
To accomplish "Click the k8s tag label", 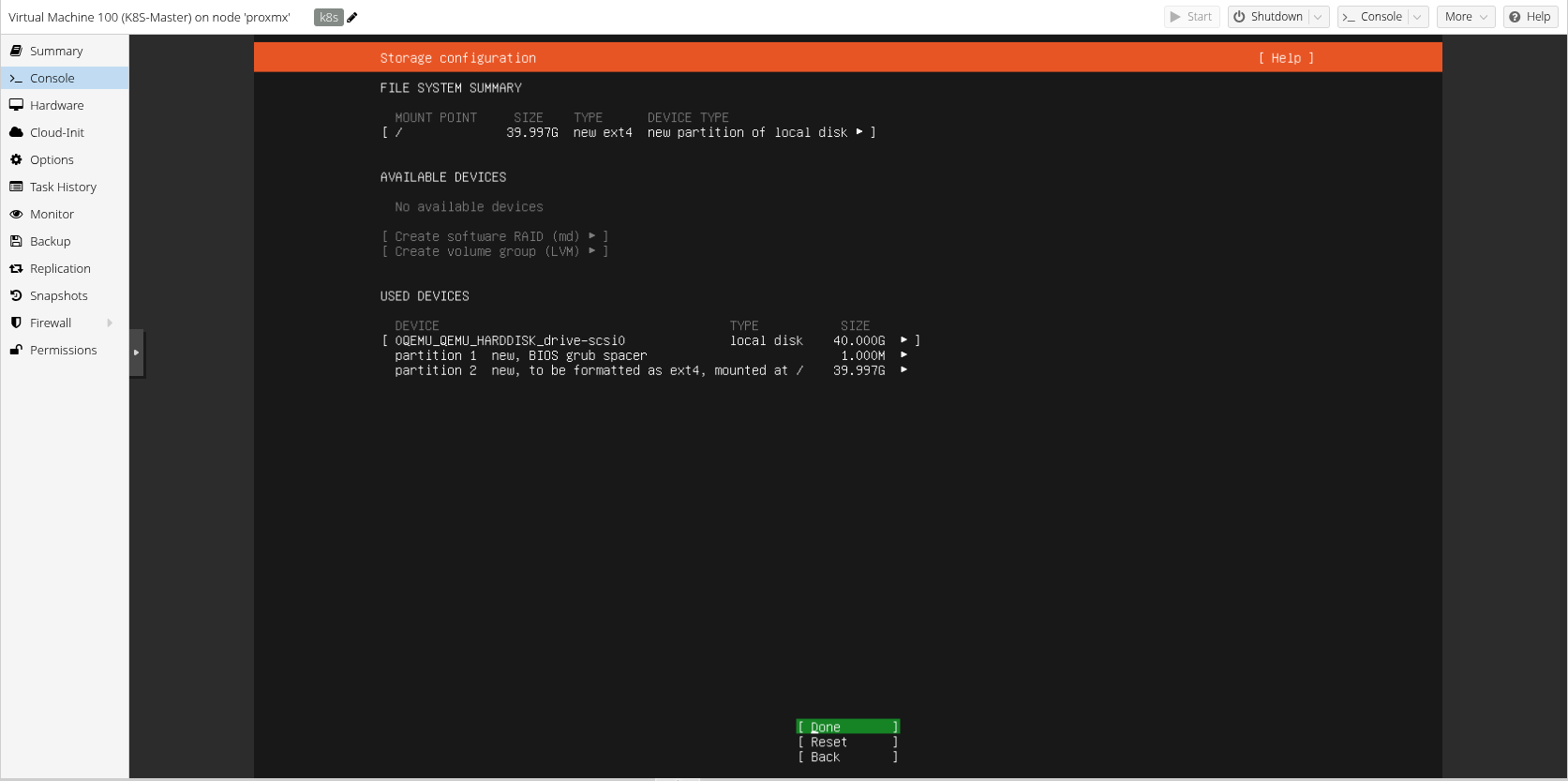I will [x=329, y=17].
